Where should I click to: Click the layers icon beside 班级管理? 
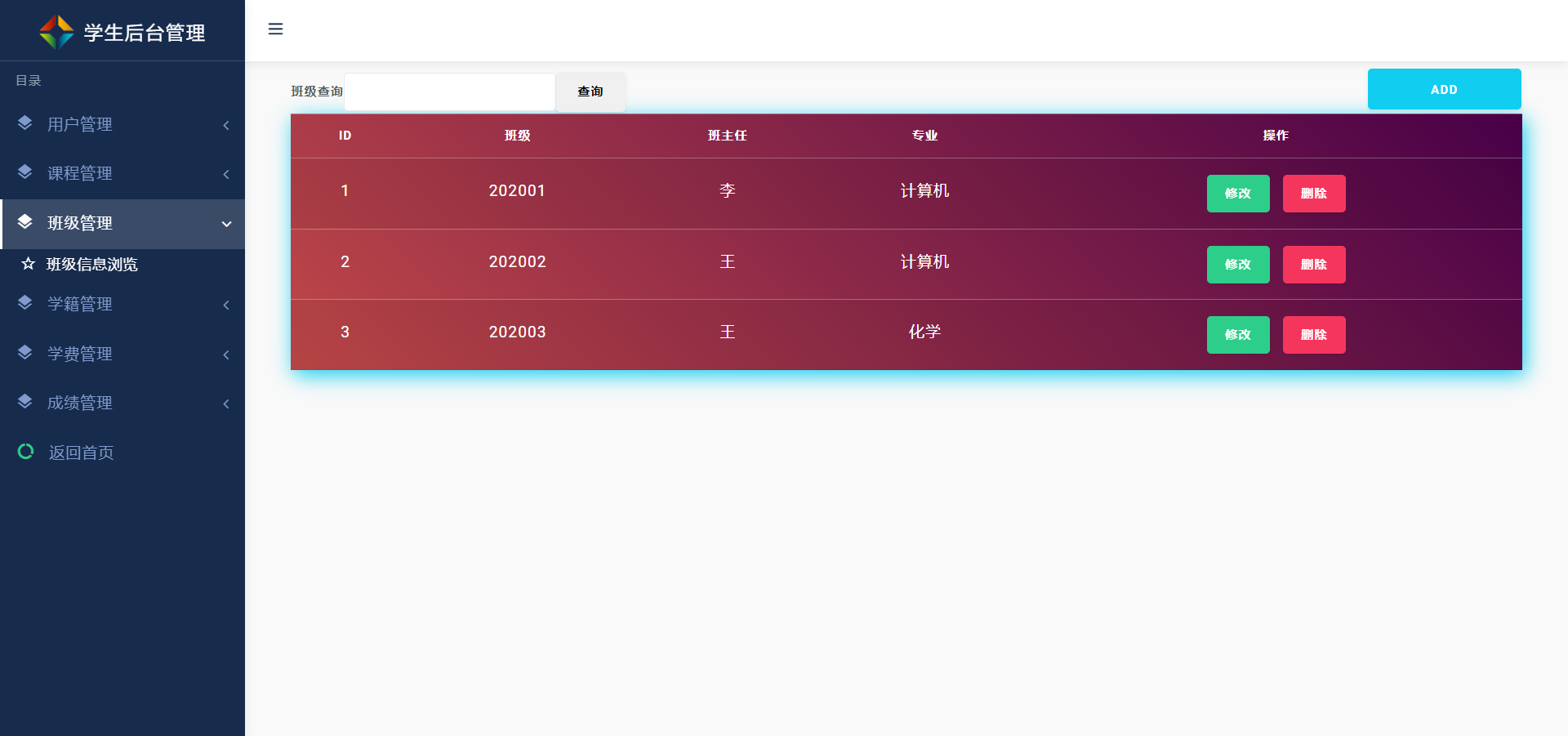[25, 222]
